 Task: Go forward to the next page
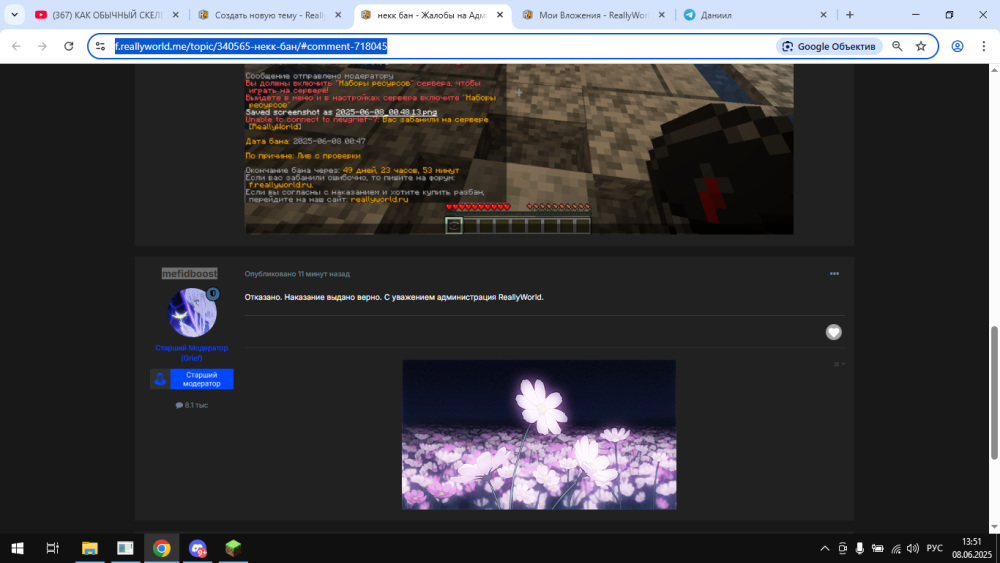click(x=42, y=46)
